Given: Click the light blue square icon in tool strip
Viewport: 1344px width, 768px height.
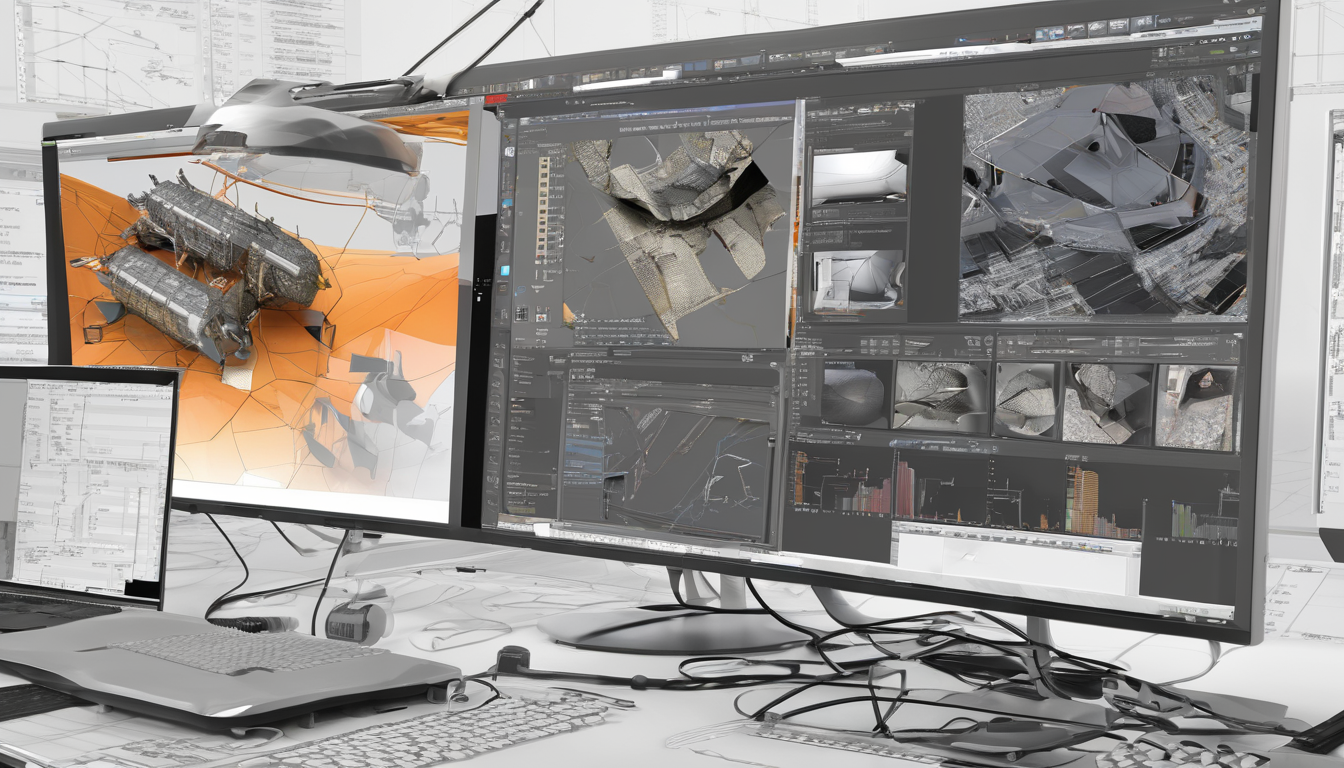Looking at the screenshot, I should [x=504, y=272].
